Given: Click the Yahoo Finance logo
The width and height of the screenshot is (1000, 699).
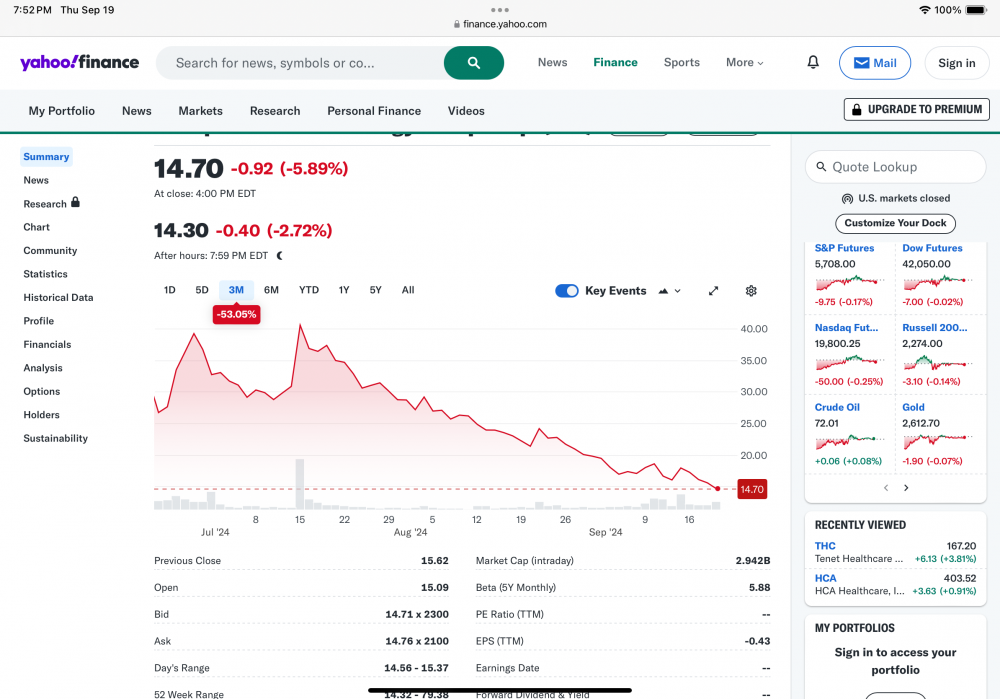Looking at the screenshot, I should point(79,63).
